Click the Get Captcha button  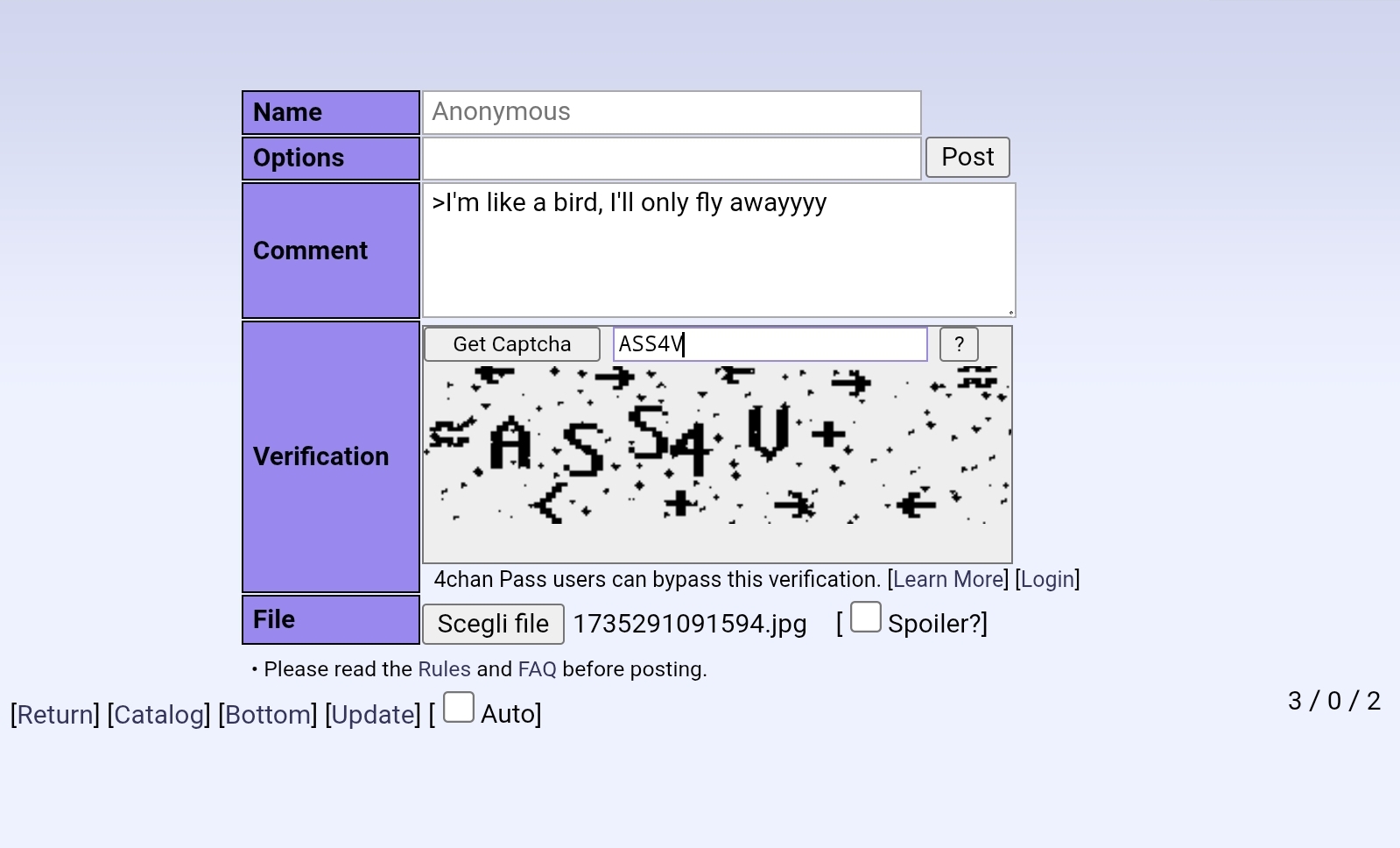point(512,344)
